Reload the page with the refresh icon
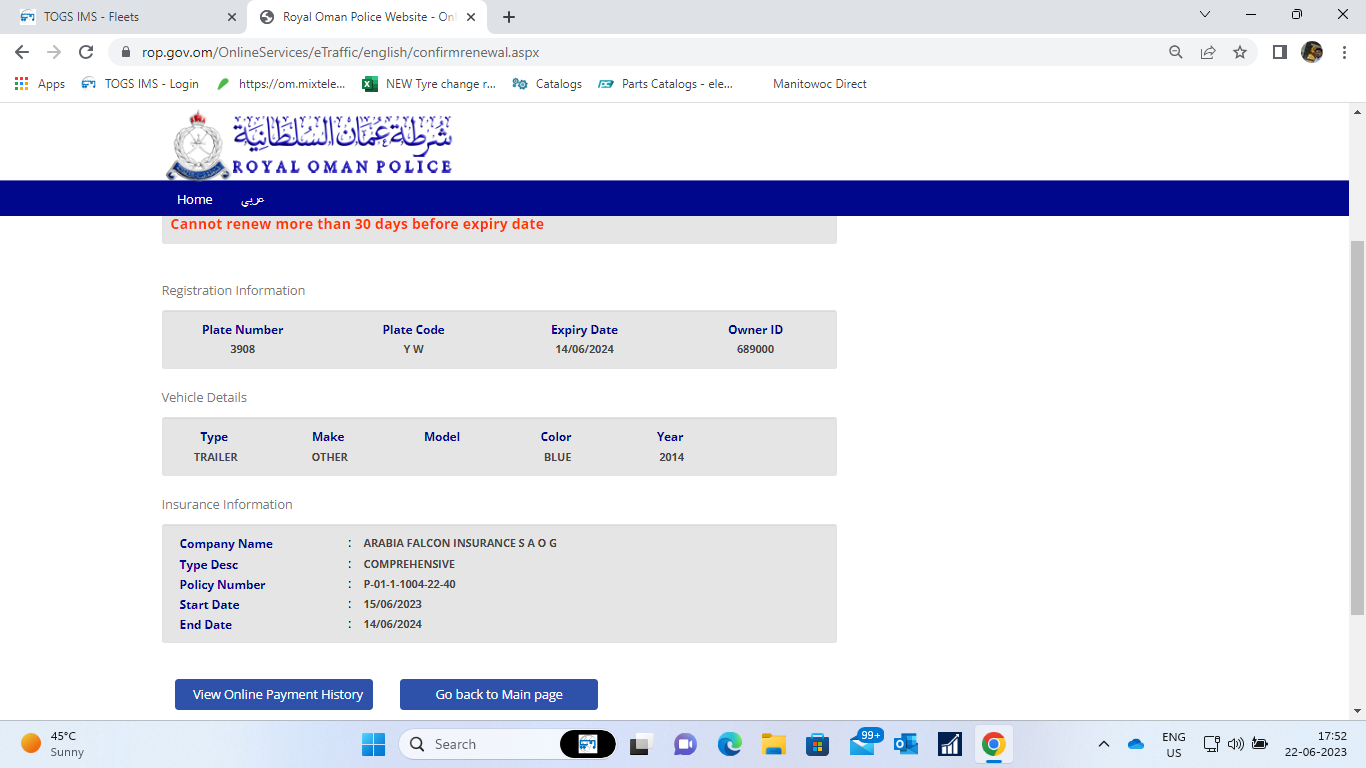 (x=86, y=52)
